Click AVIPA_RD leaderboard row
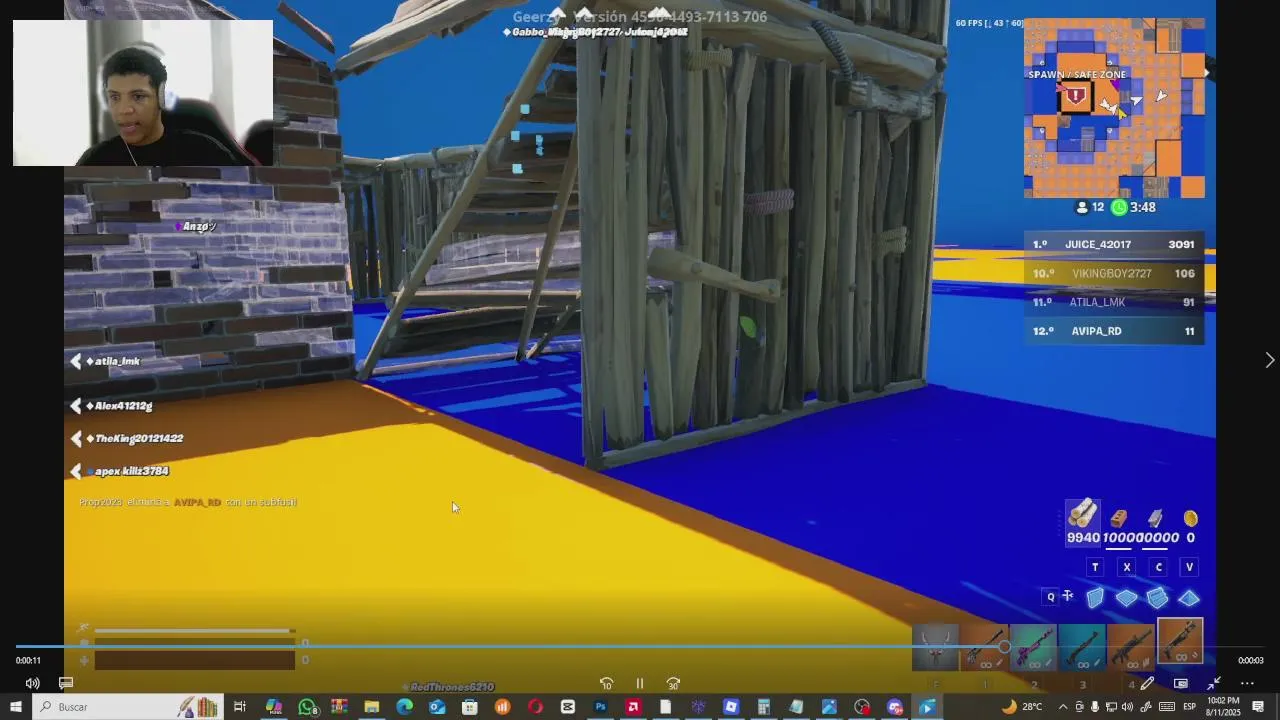 1114,331
